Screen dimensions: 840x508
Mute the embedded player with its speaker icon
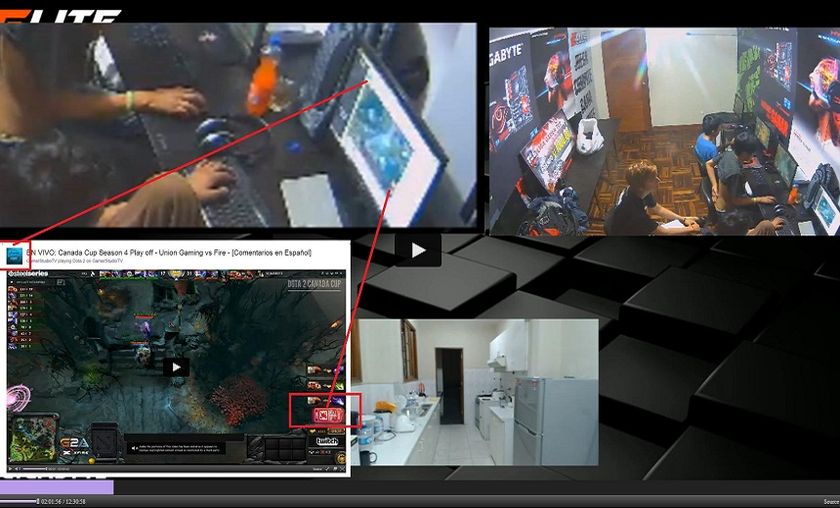(17, 468)
